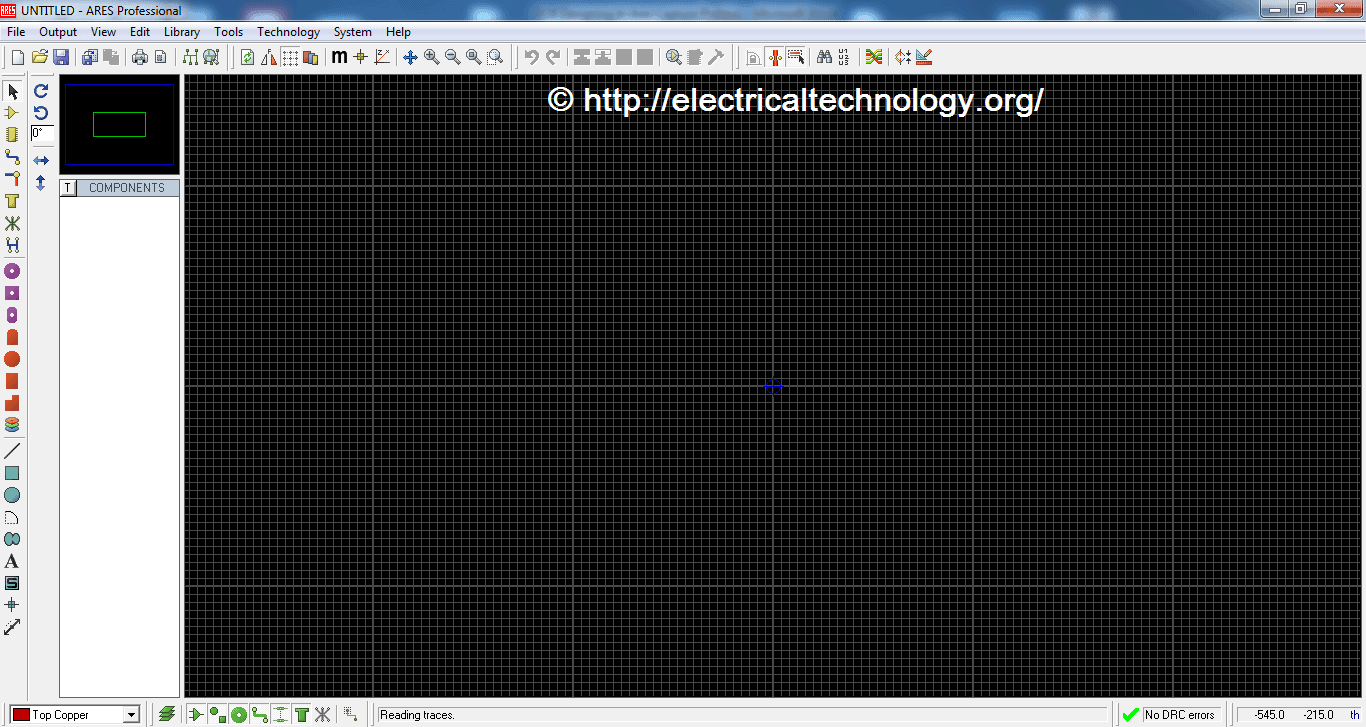The image size is (1366, 727).
Task: Open the Top Copper layer dropdown
Action: pos(131,715)
